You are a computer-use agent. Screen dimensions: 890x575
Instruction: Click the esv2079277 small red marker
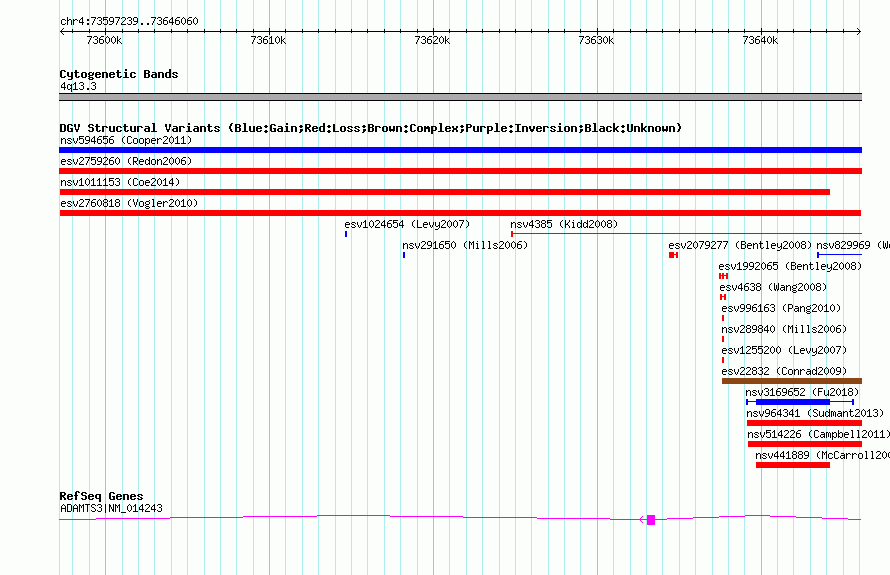(x=674, y=255)
